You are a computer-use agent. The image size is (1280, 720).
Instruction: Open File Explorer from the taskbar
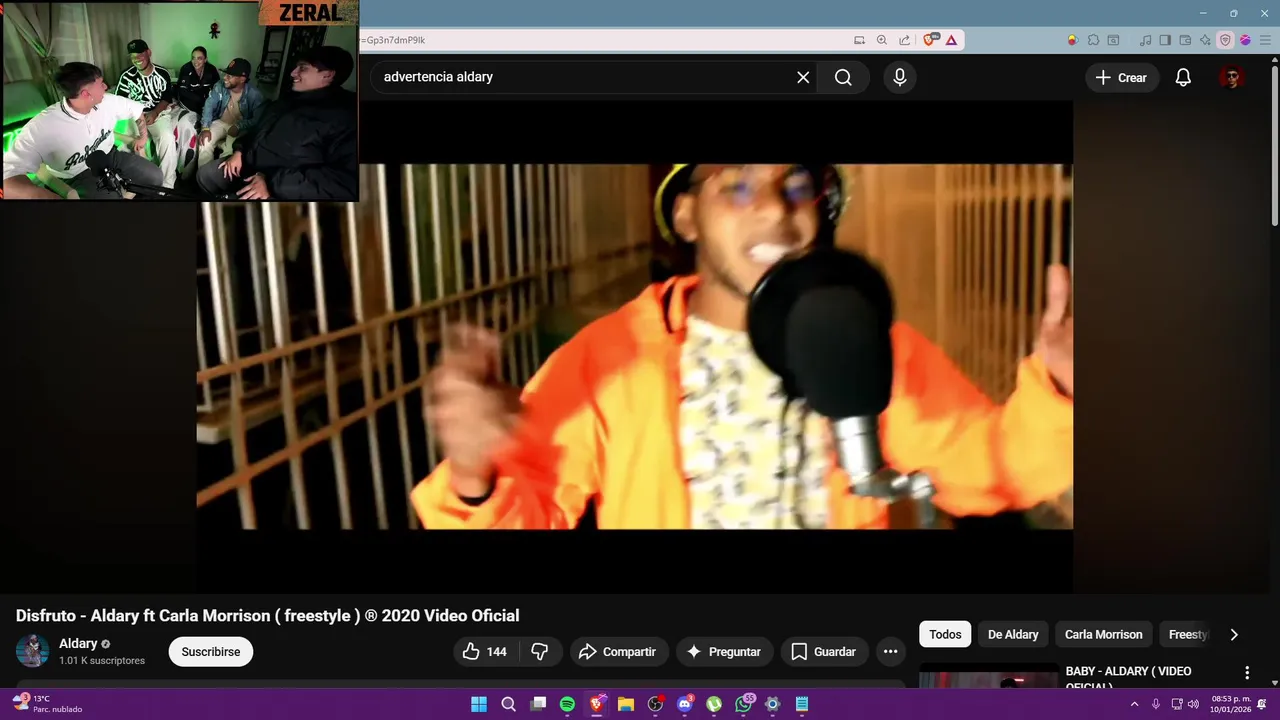626,704
